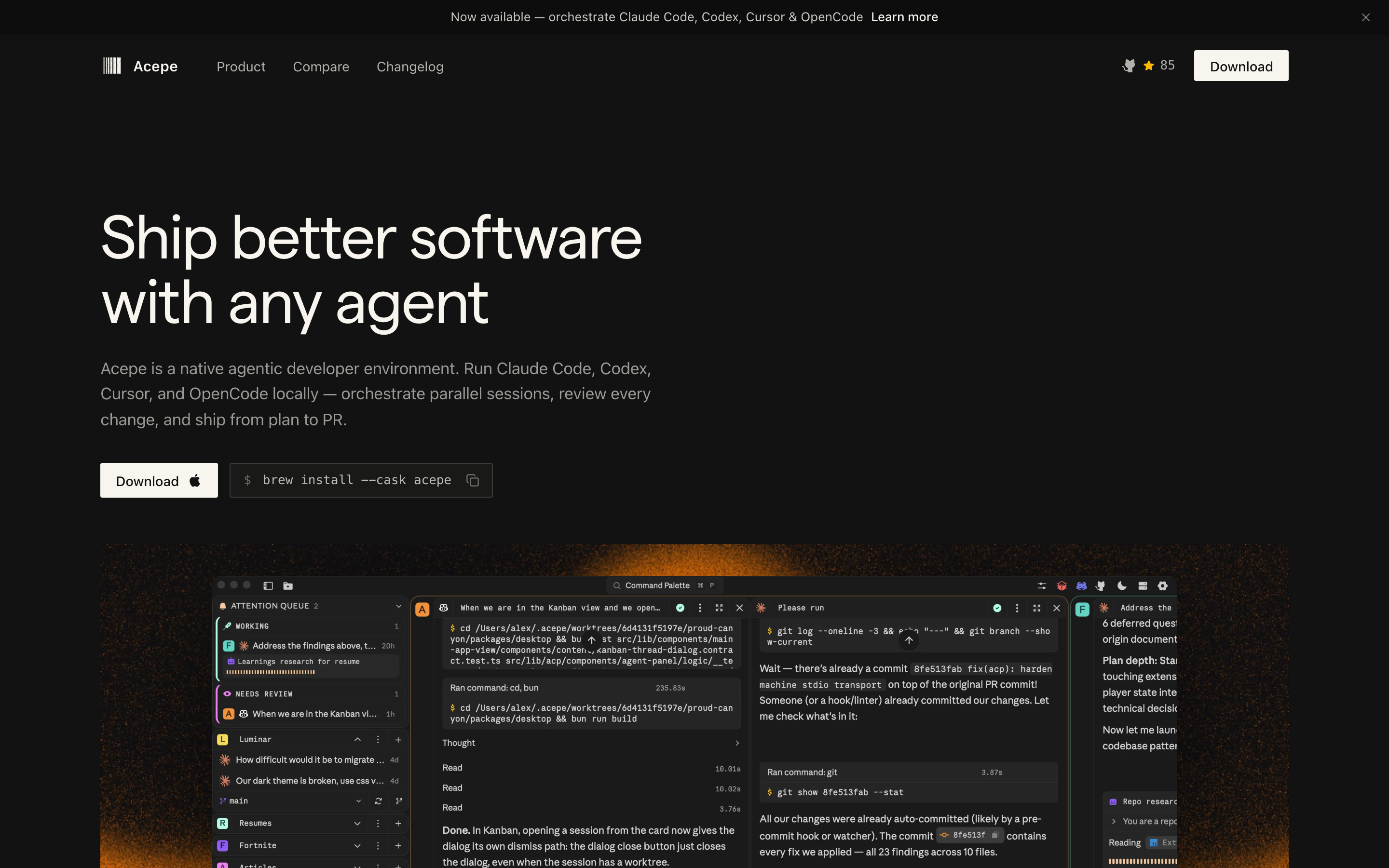Click the top-right Download button
Viewport: 1389px width, 868px height.
(1241, 66)
